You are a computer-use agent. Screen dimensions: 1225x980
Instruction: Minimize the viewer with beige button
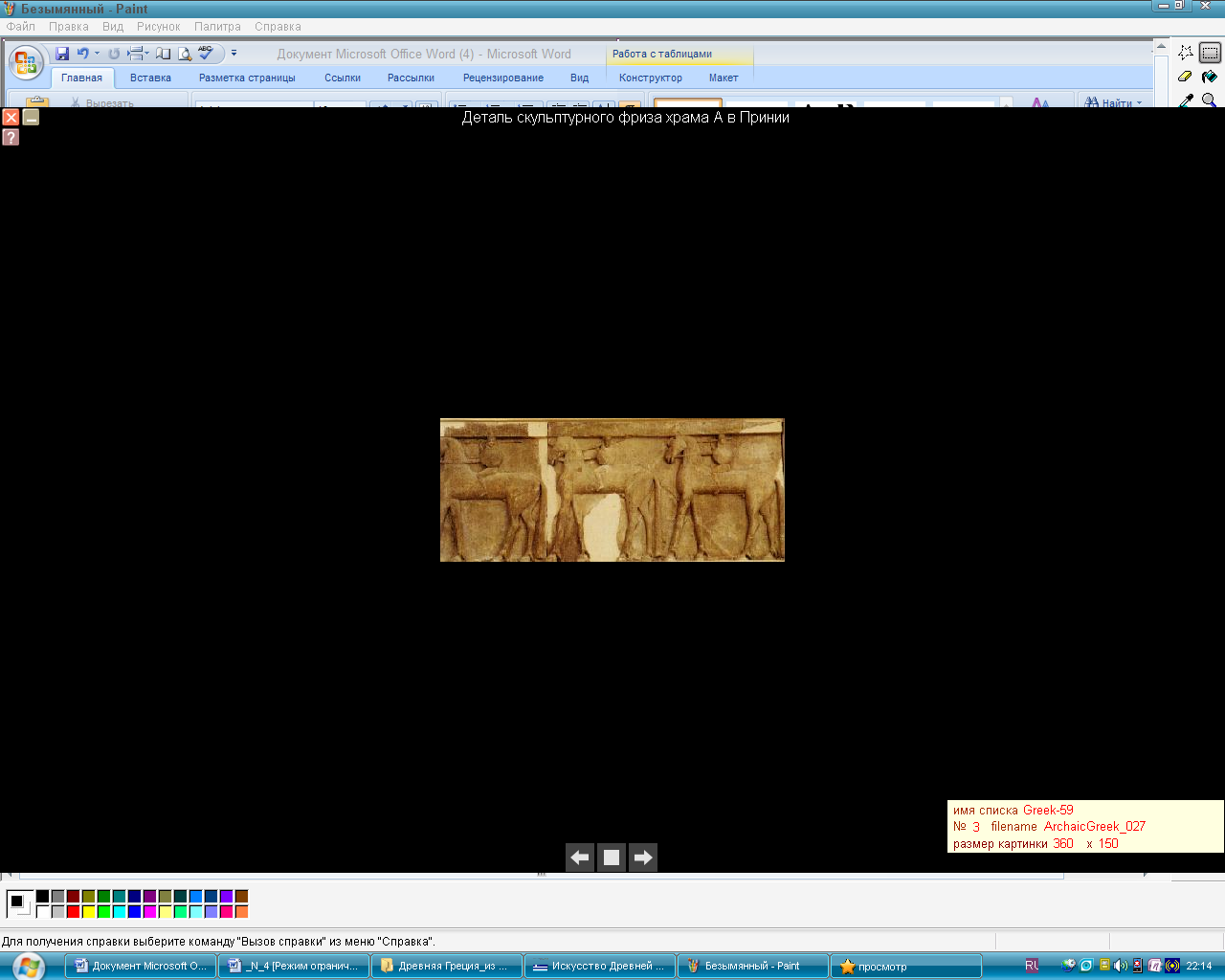(31, 117)
